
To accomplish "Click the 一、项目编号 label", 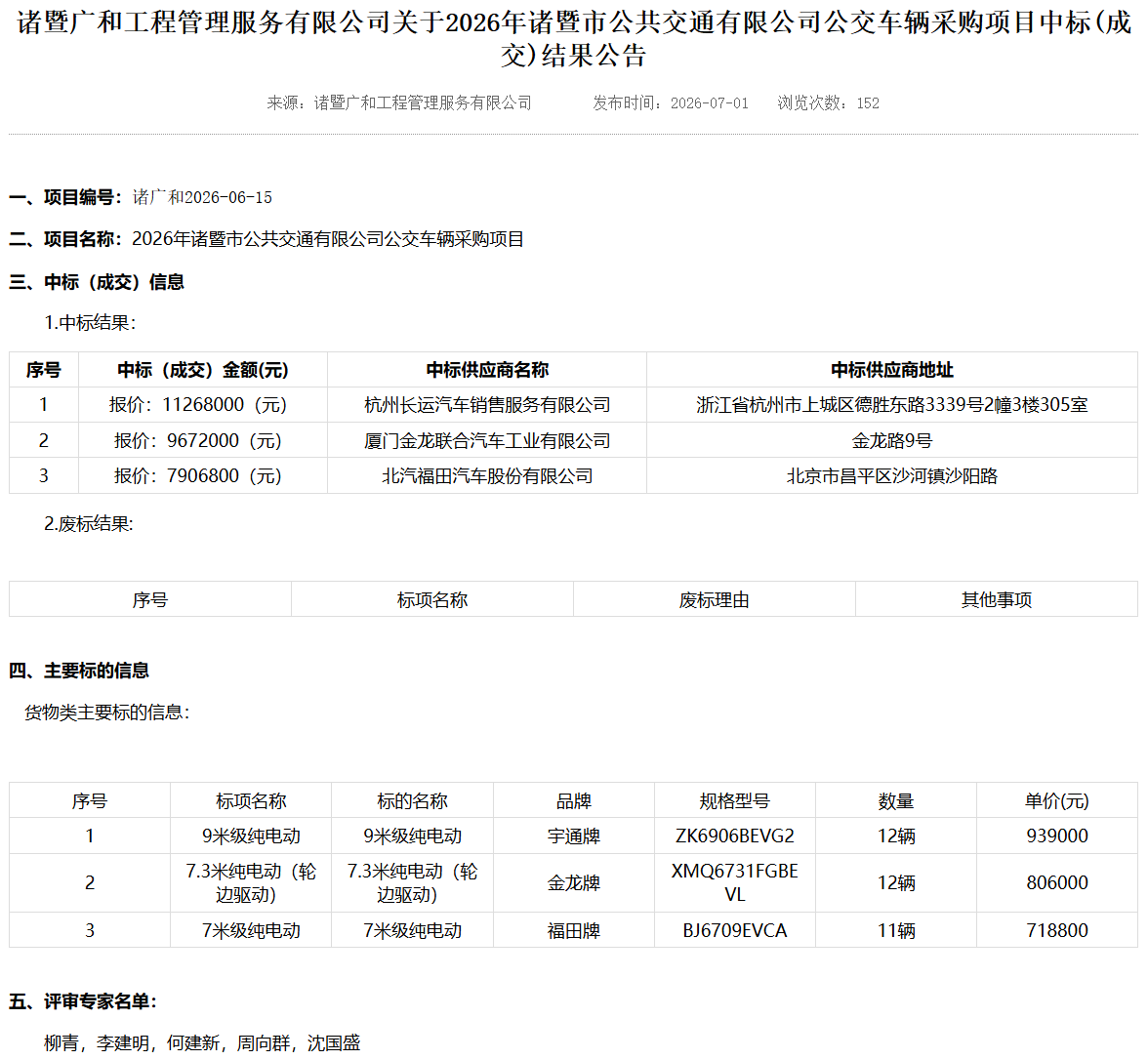I will [x=64, y=197].
